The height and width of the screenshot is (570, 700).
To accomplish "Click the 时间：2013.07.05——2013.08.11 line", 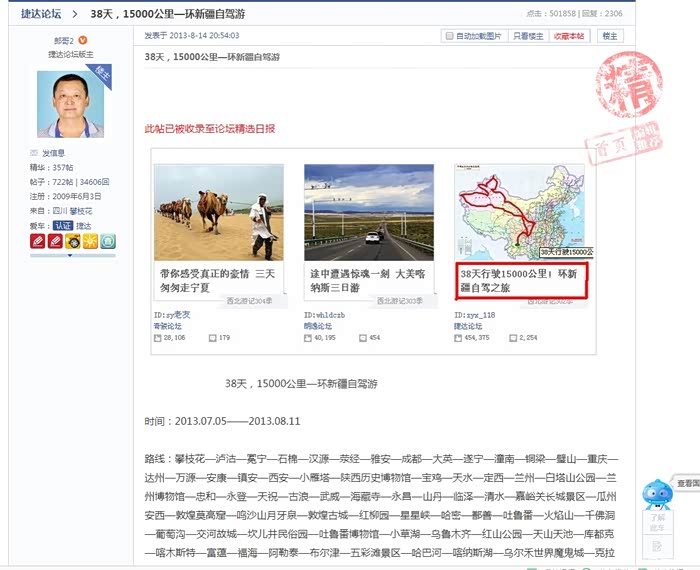I will (x=222, y=421).
